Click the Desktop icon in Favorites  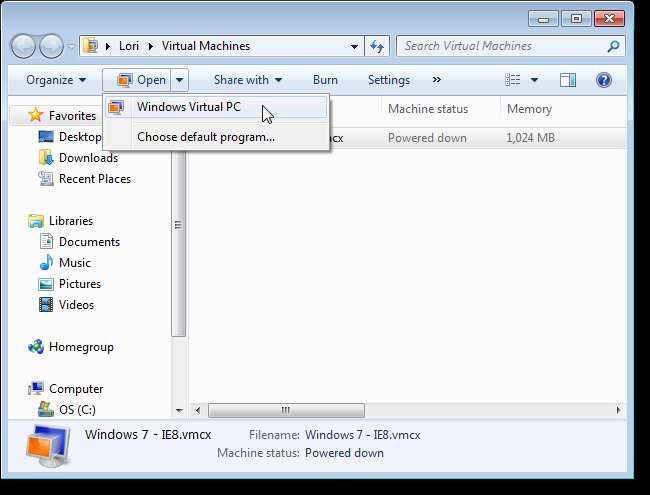point(46,136)
